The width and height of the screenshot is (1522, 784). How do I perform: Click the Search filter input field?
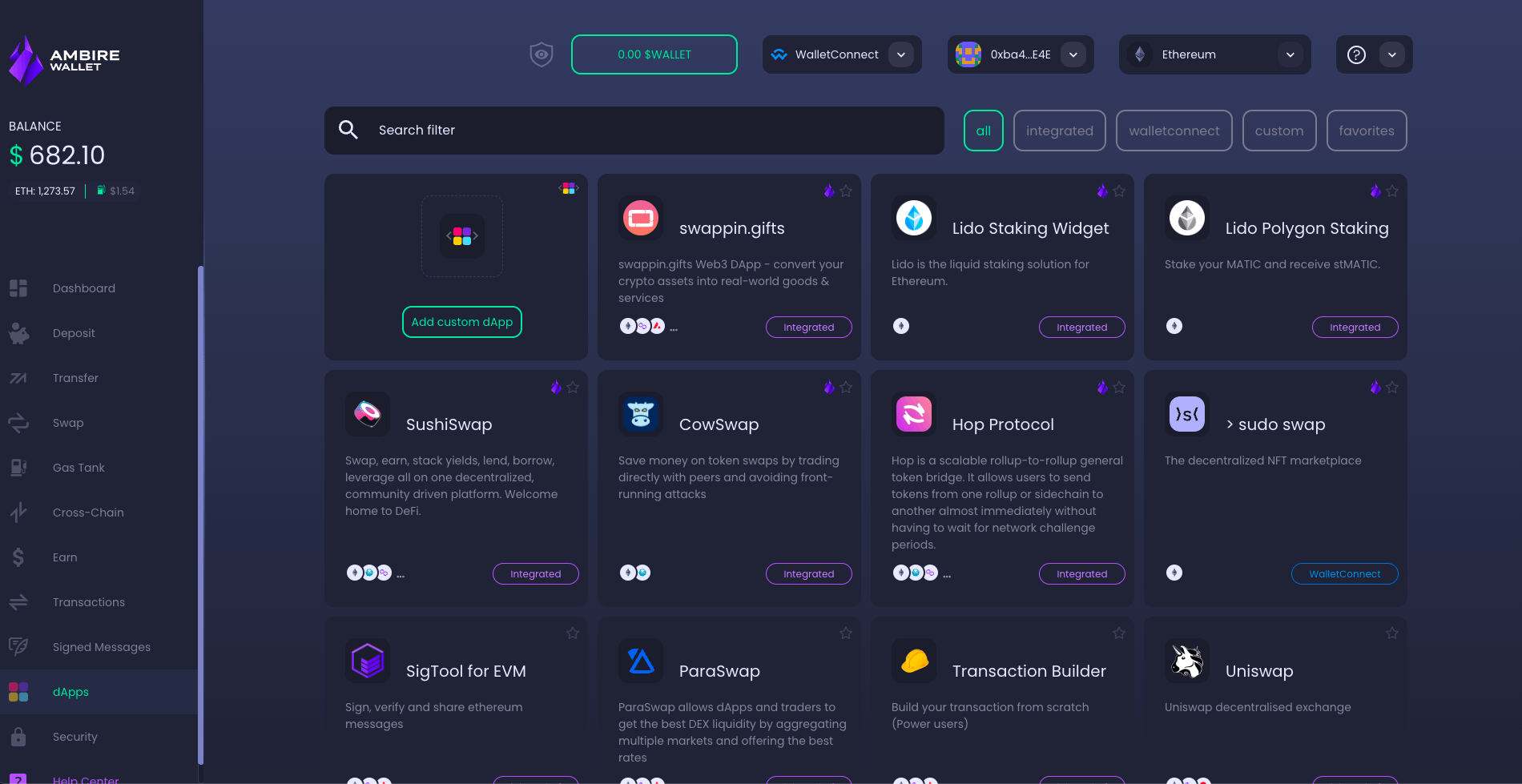[x=634, y=131]
